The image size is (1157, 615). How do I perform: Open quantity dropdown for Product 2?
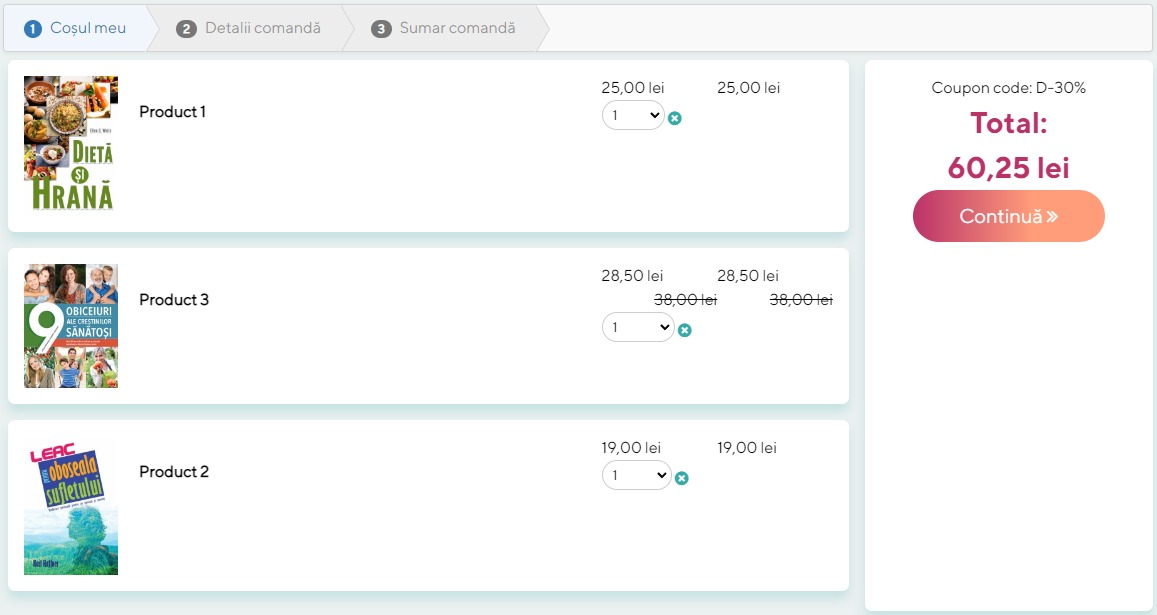(x=637, y=475)
